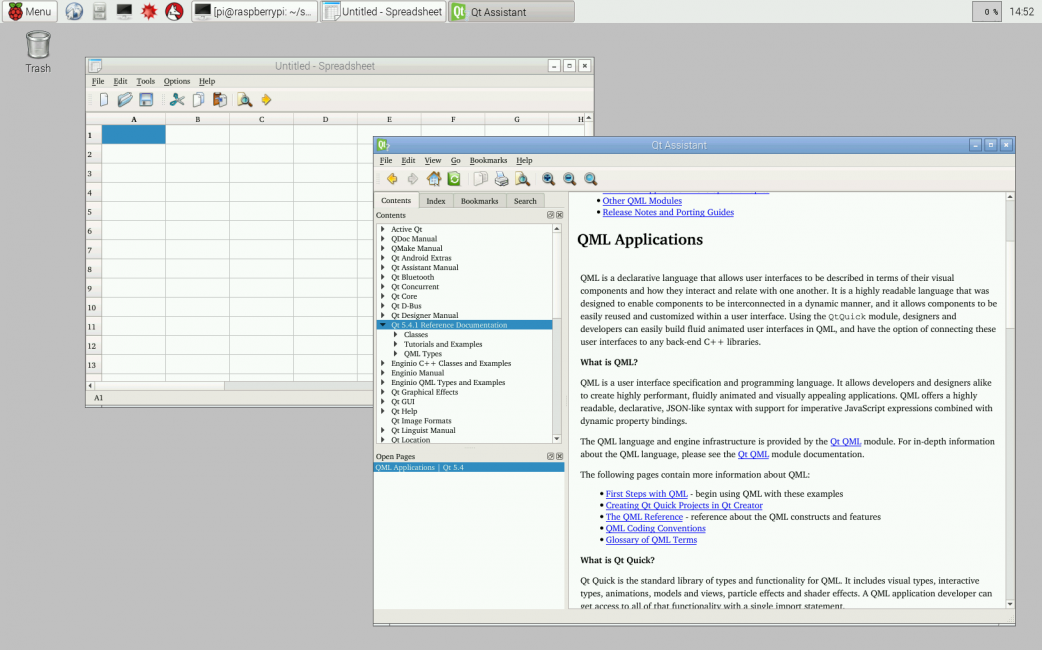Click the Zoom in magnifier icon
The image size is (1042, 650).
click(548, 179)
